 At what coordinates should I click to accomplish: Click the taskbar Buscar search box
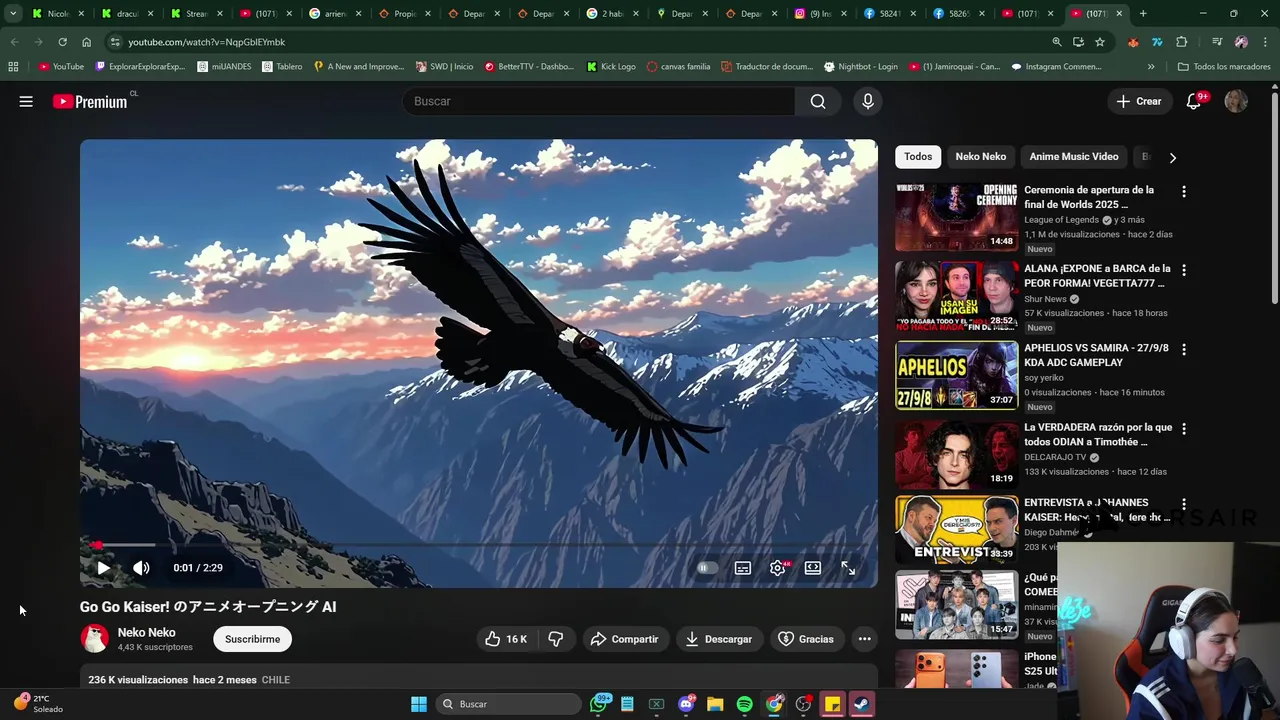pyautogui.click(x=510, y=704)
